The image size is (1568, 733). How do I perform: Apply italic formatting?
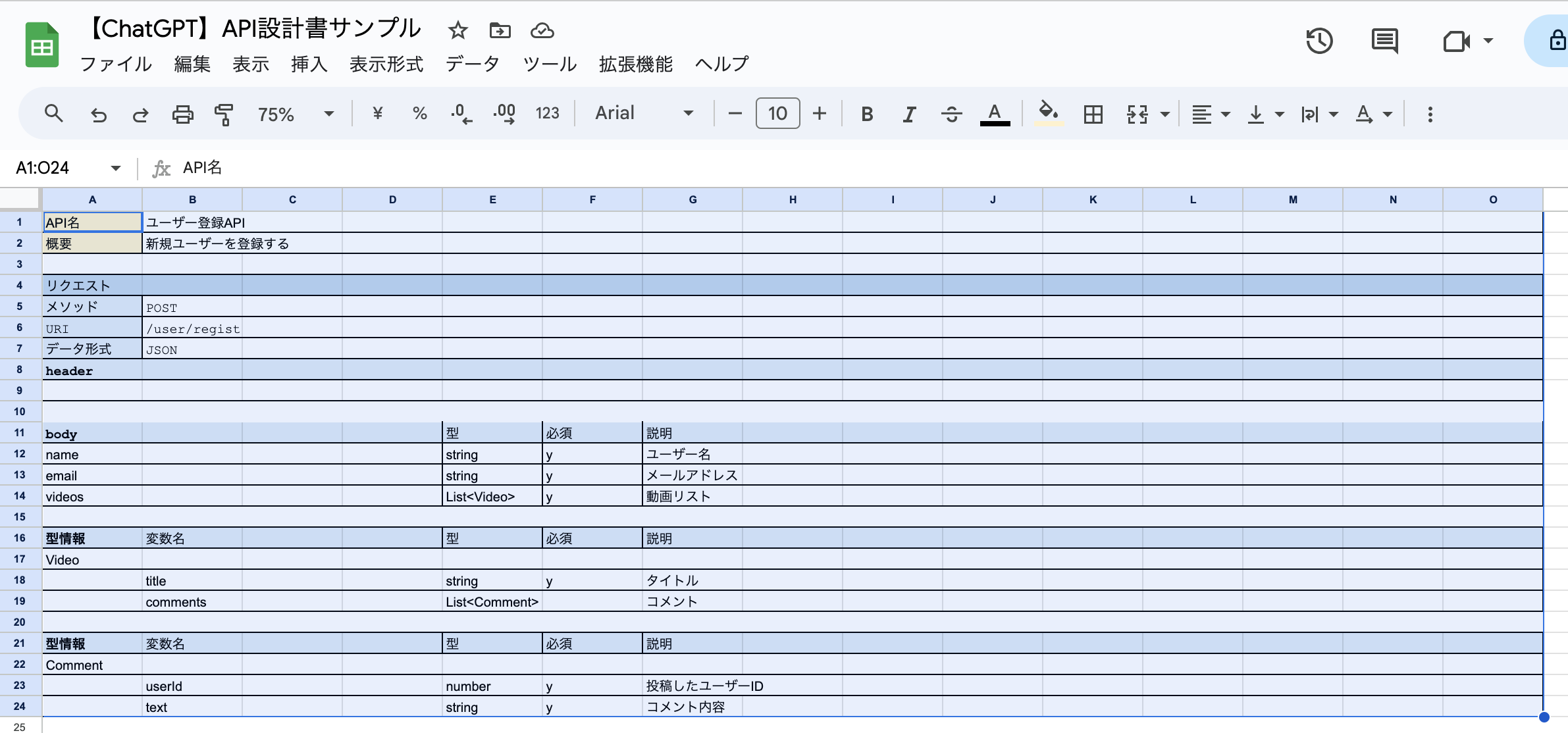(909, 113)
